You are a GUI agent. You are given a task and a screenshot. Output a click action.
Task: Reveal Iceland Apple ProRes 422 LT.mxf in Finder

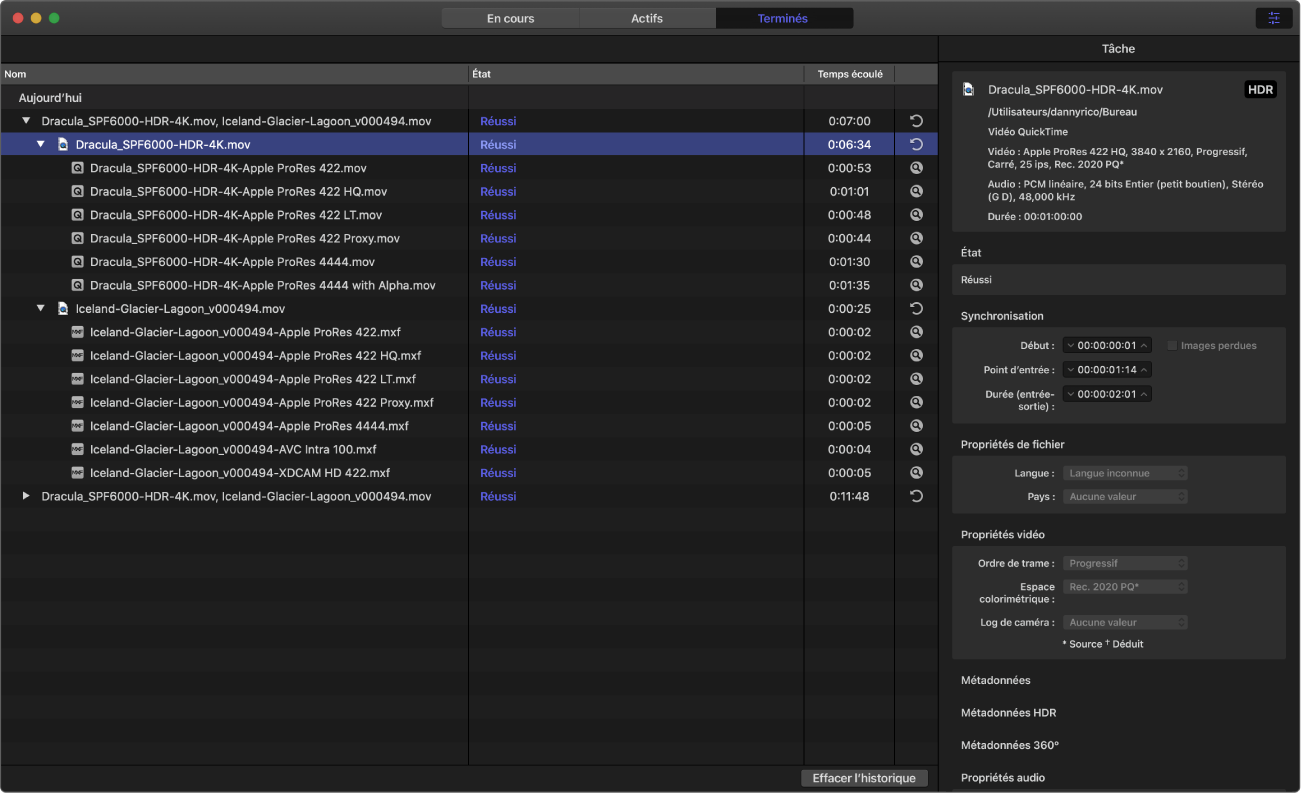pos(916,379)
